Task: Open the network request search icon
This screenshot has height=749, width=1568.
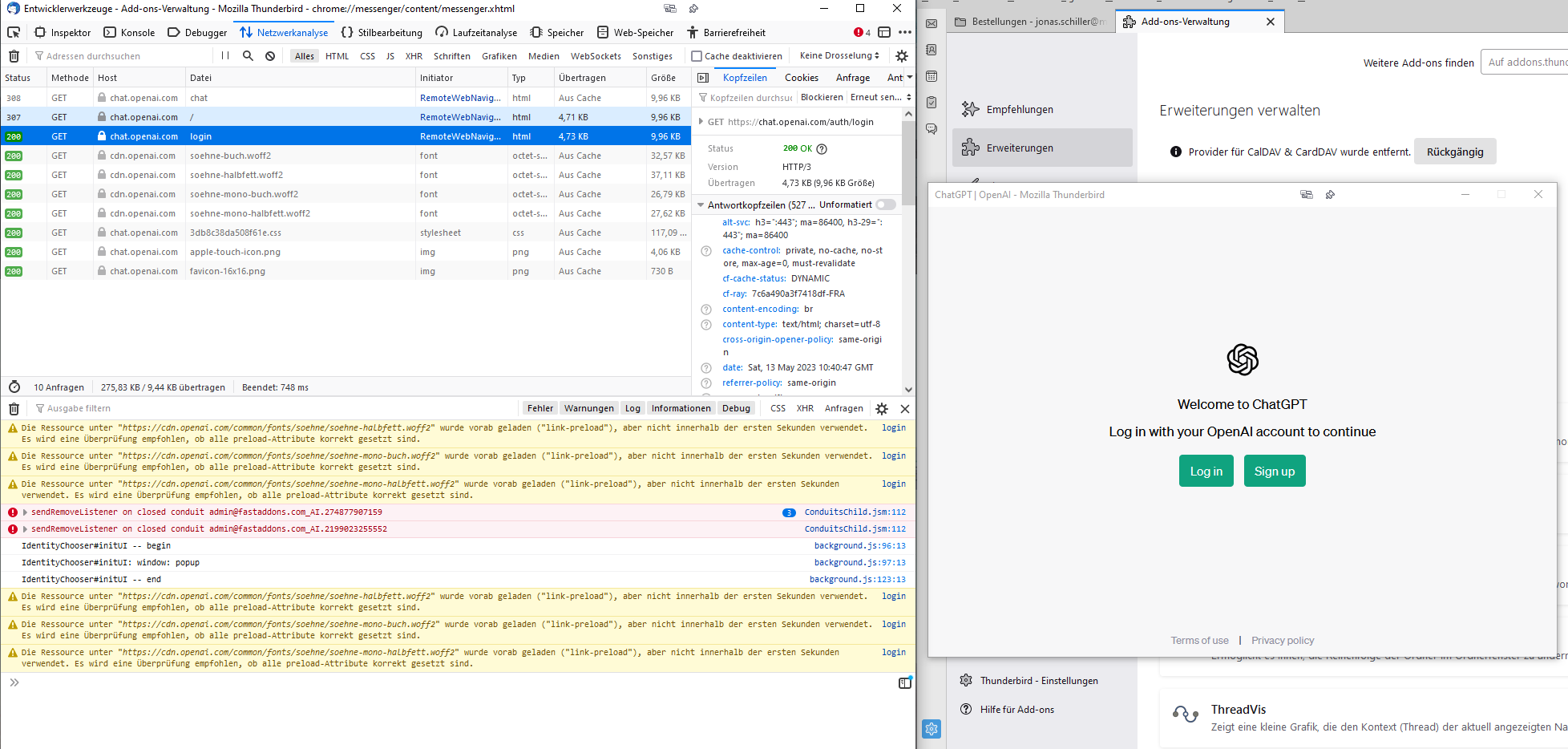Action: (248, 55)
